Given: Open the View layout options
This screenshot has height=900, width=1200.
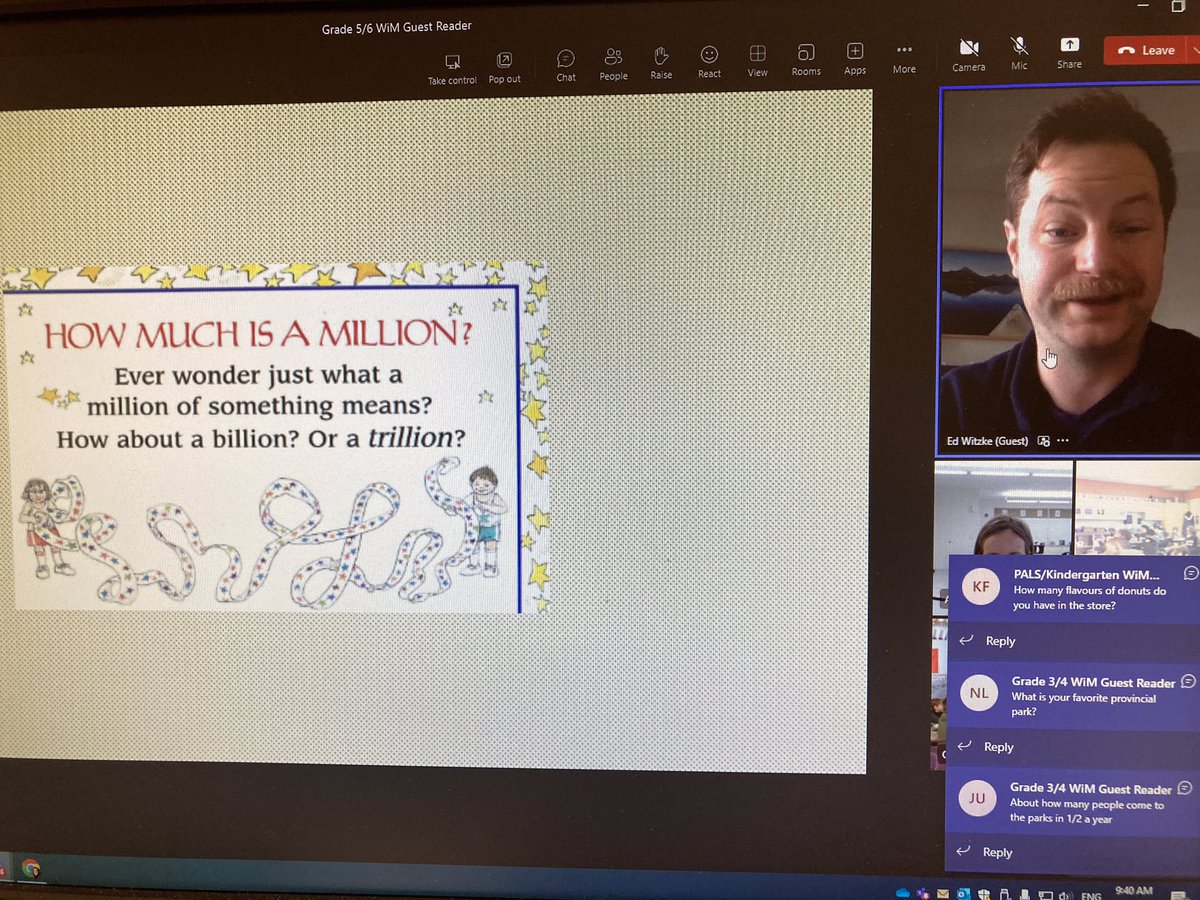Looking at the screenshot, I should [758, 61].
